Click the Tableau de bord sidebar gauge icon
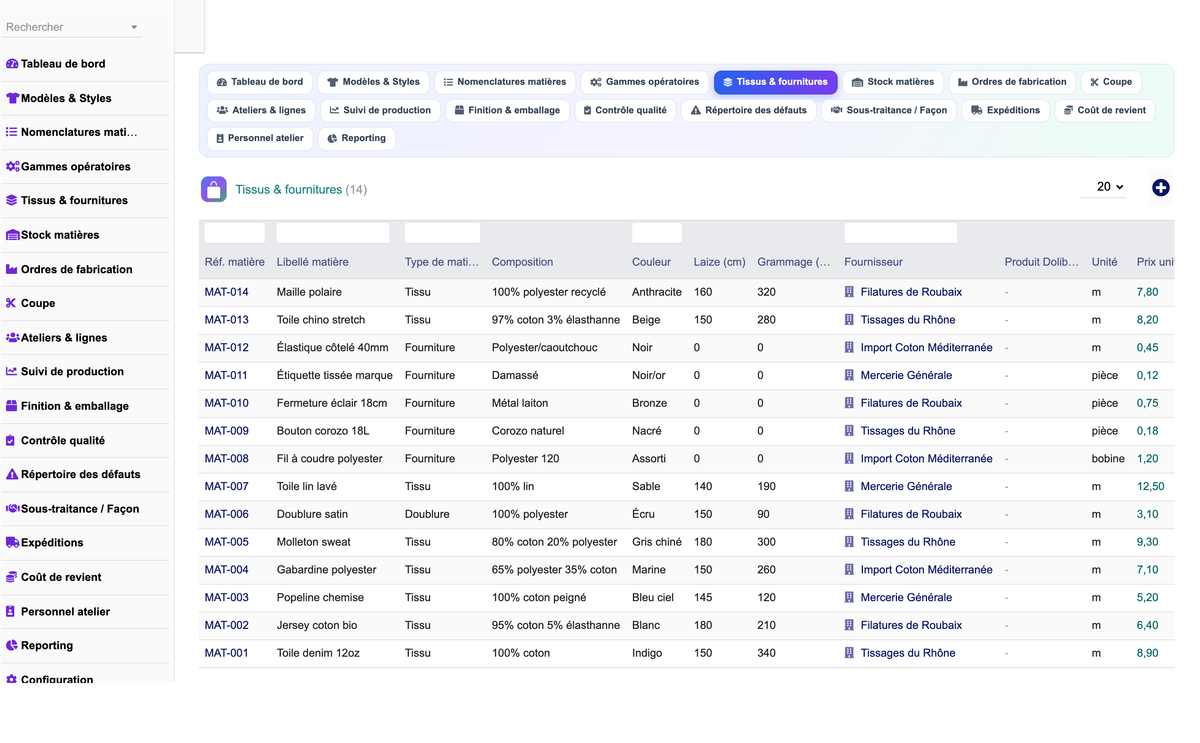Viewport: 1200px width, 743px height. [x=12, y=64]
